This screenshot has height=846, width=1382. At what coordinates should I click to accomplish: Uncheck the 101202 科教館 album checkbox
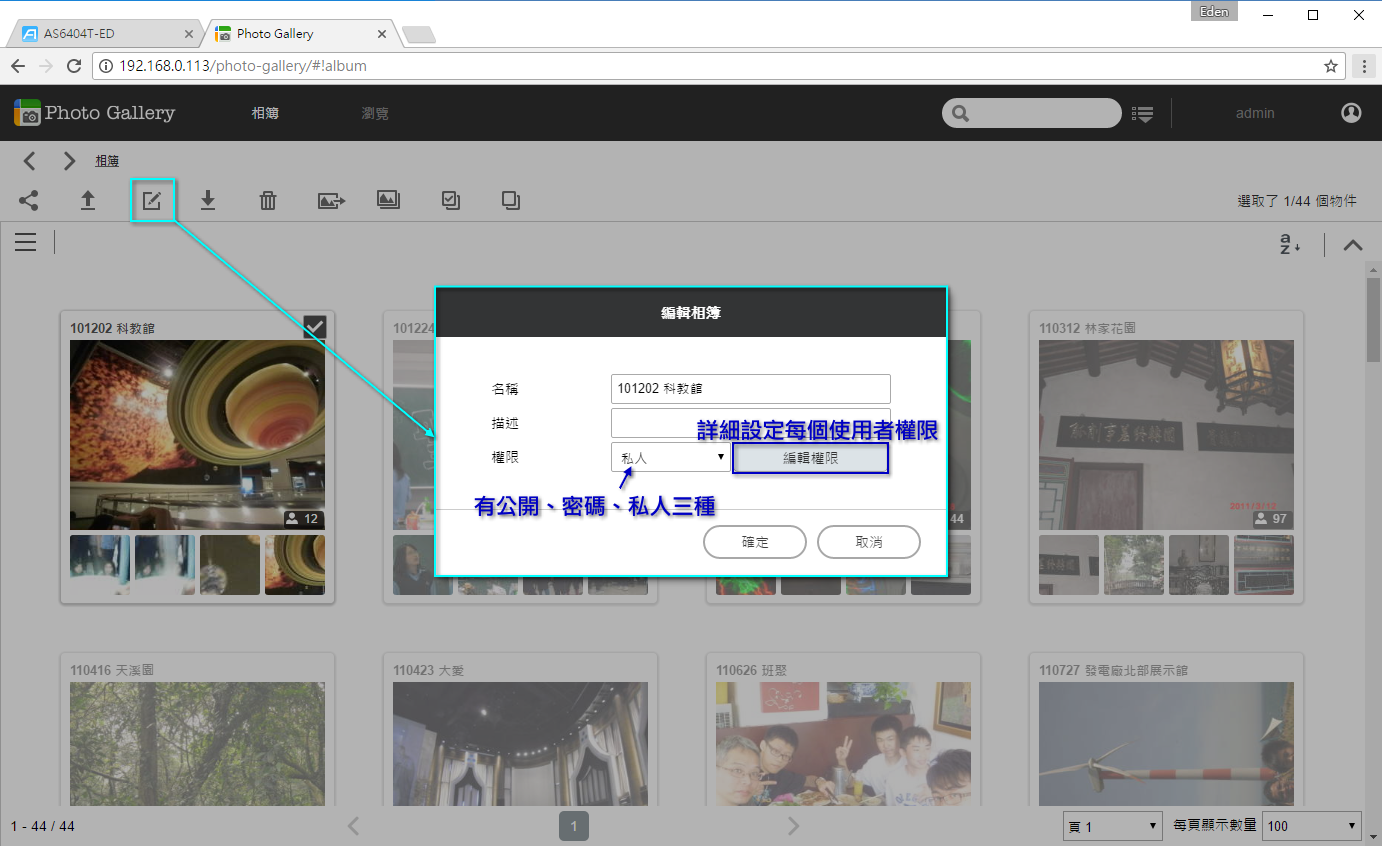315,327
